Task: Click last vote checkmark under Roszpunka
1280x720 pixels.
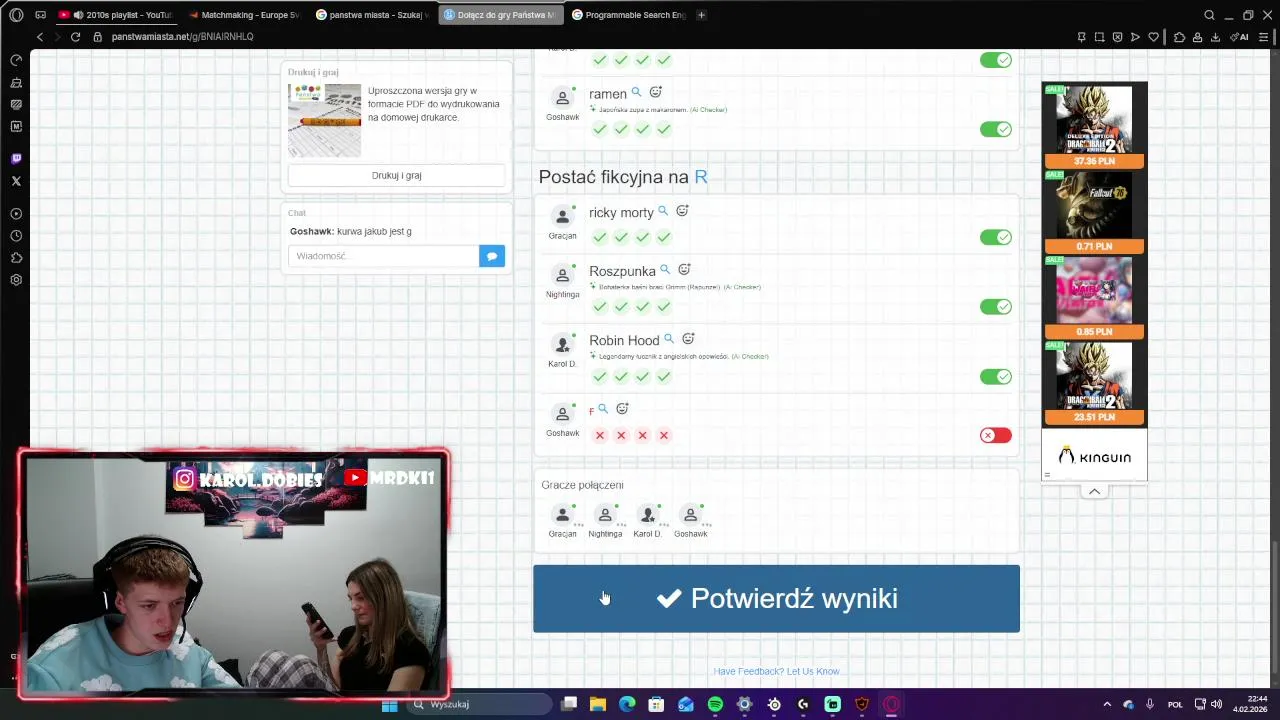Action: 663,307
